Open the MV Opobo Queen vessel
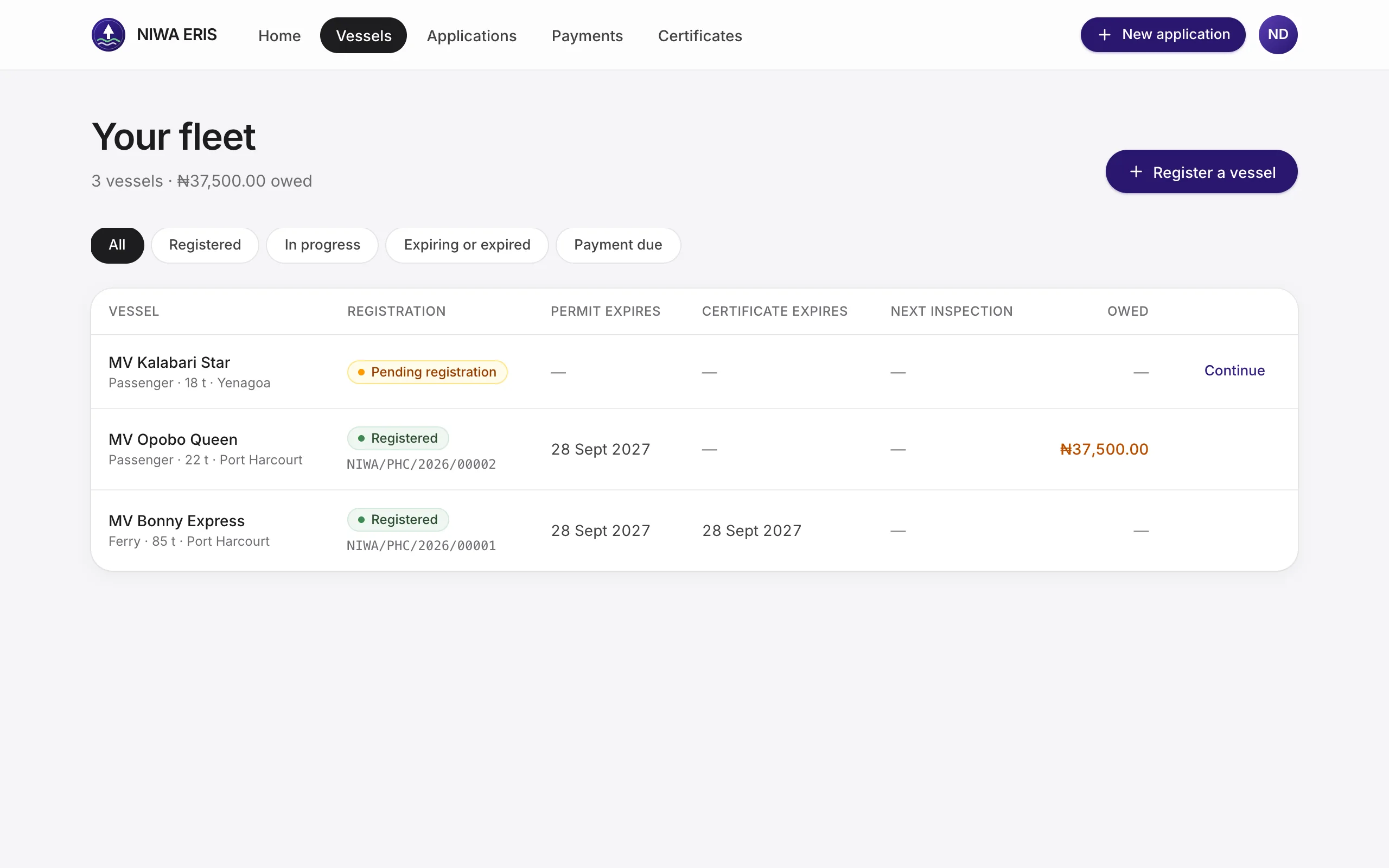Image resolution: width=1389 pixels, height=868 pixels. [173, 440]
